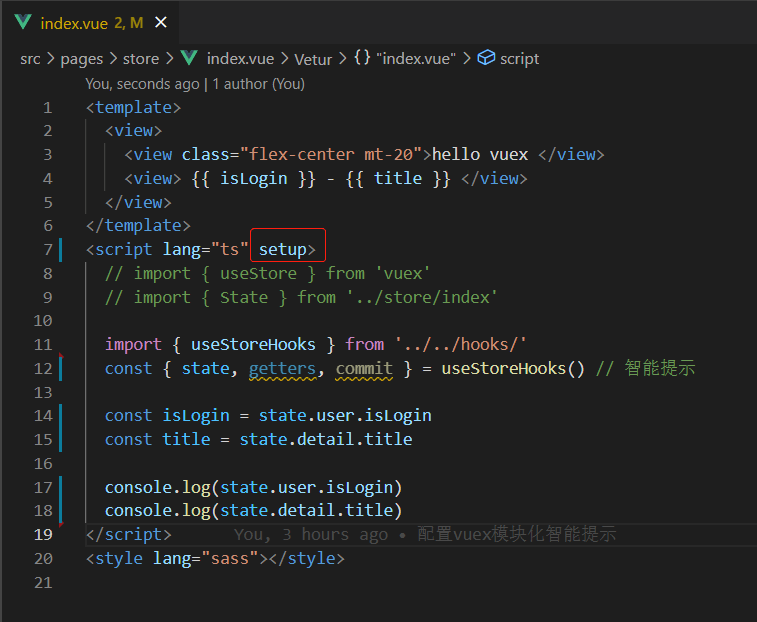Click the useStoreHooks() call
The height and width of the screenshot is (622, 757).
[513, 369]
